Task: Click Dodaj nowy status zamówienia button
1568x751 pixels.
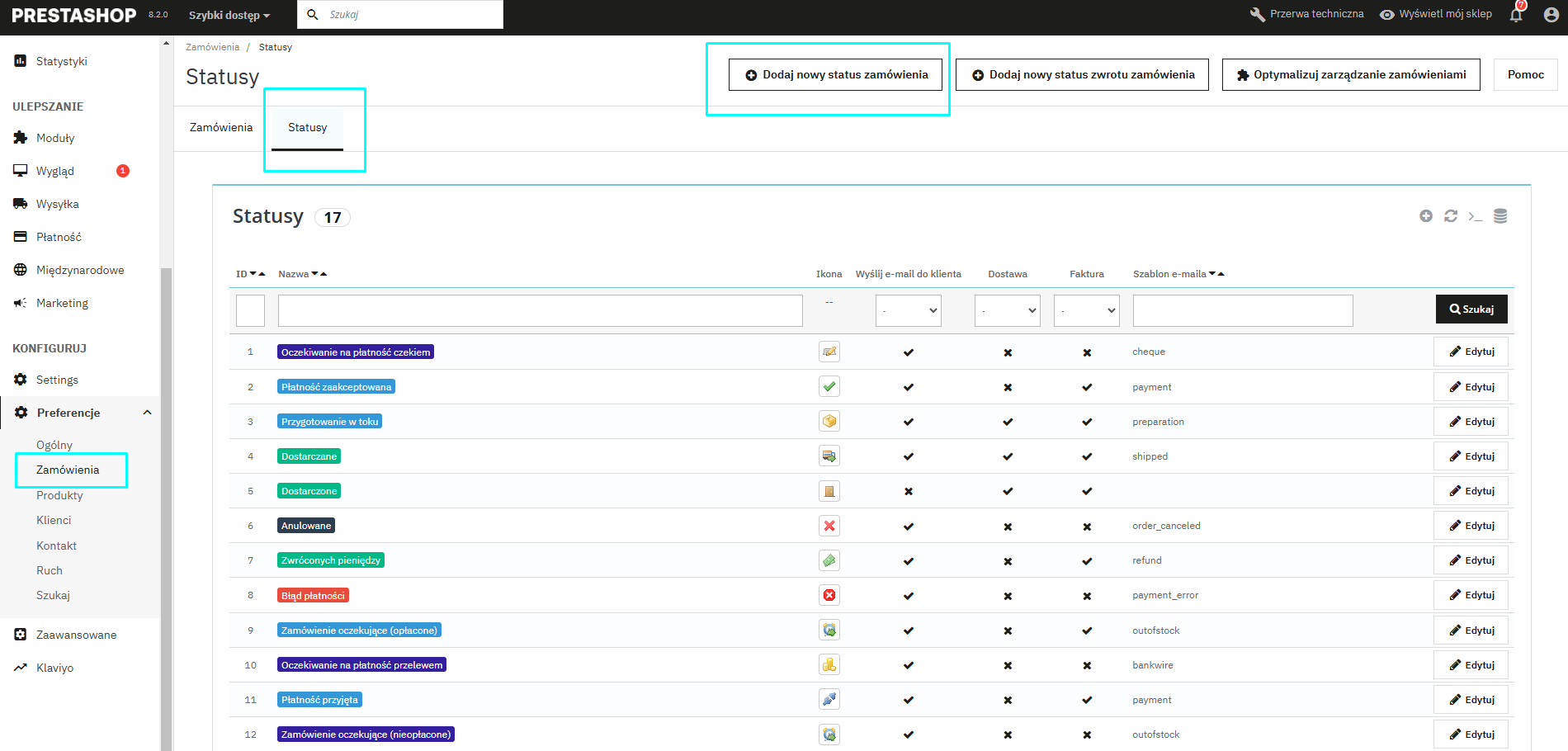Action: pos(835,74)
